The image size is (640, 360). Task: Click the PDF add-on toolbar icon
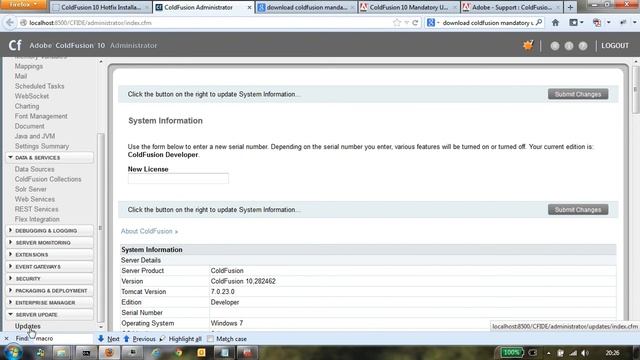click(597, 23)
